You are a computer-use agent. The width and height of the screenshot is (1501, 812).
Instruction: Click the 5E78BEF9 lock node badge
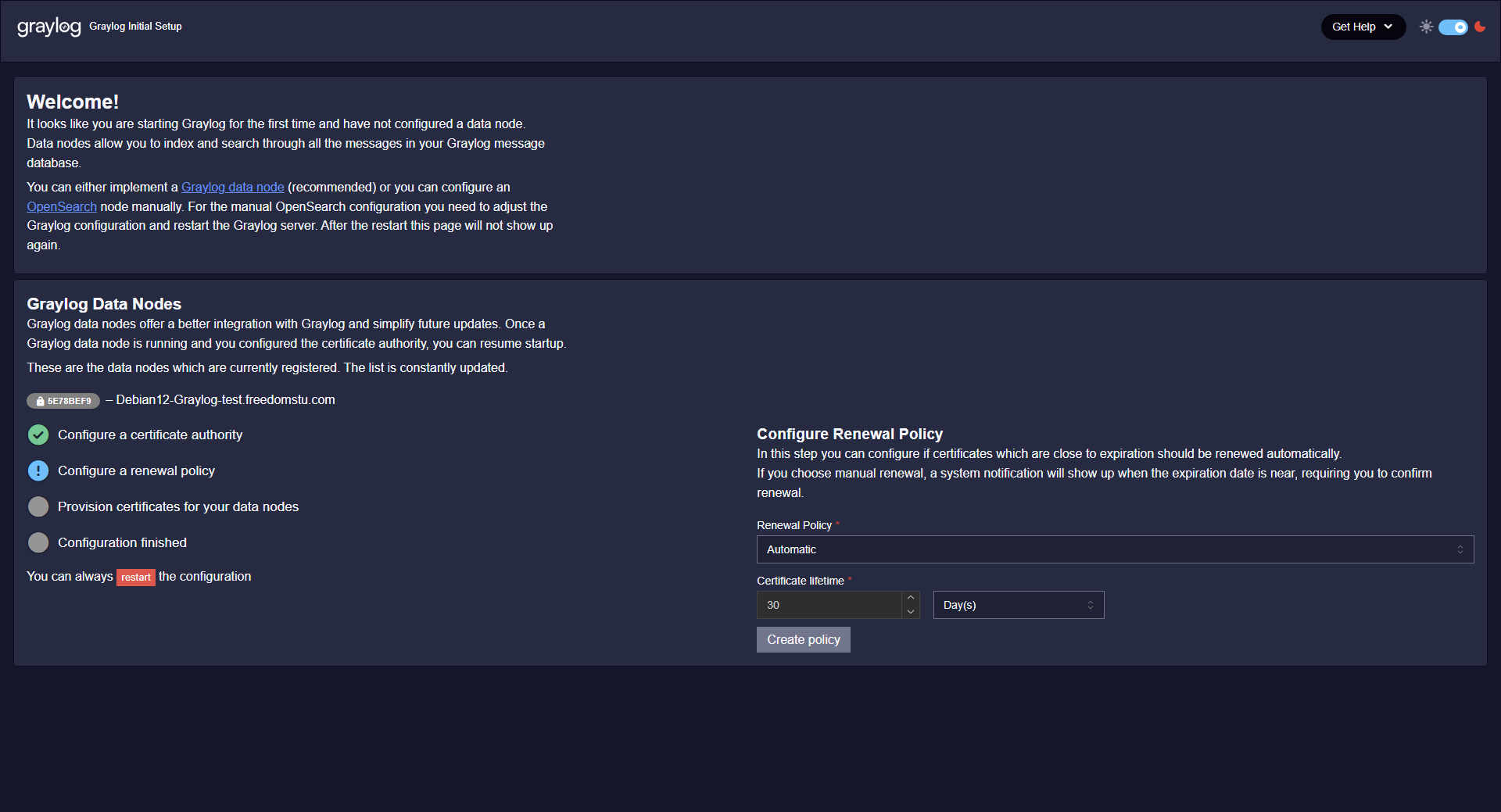(63, 401)
